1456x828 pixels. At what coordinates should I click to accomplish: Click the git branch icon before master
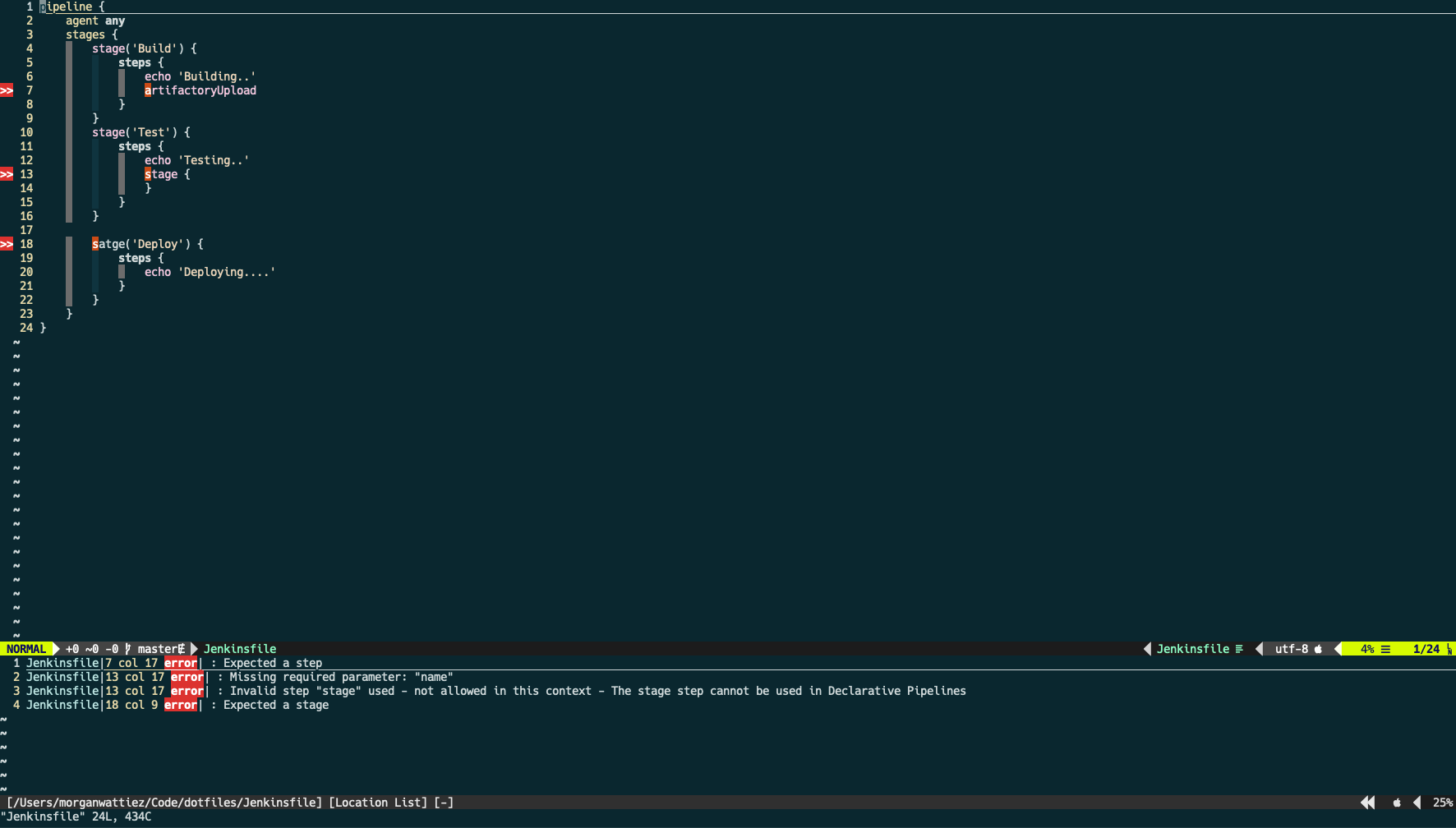point(128,649)
